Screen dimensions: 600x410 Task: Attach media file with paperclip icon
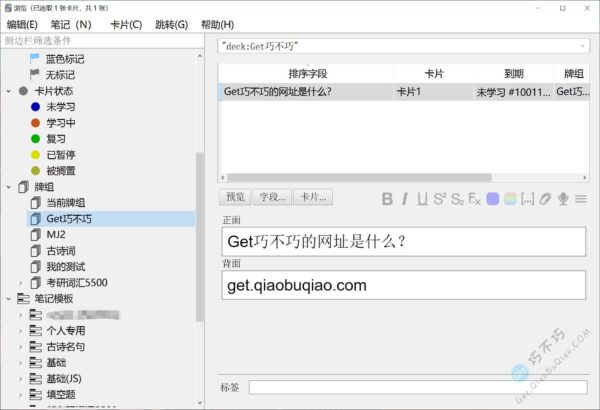coord(545,199)
